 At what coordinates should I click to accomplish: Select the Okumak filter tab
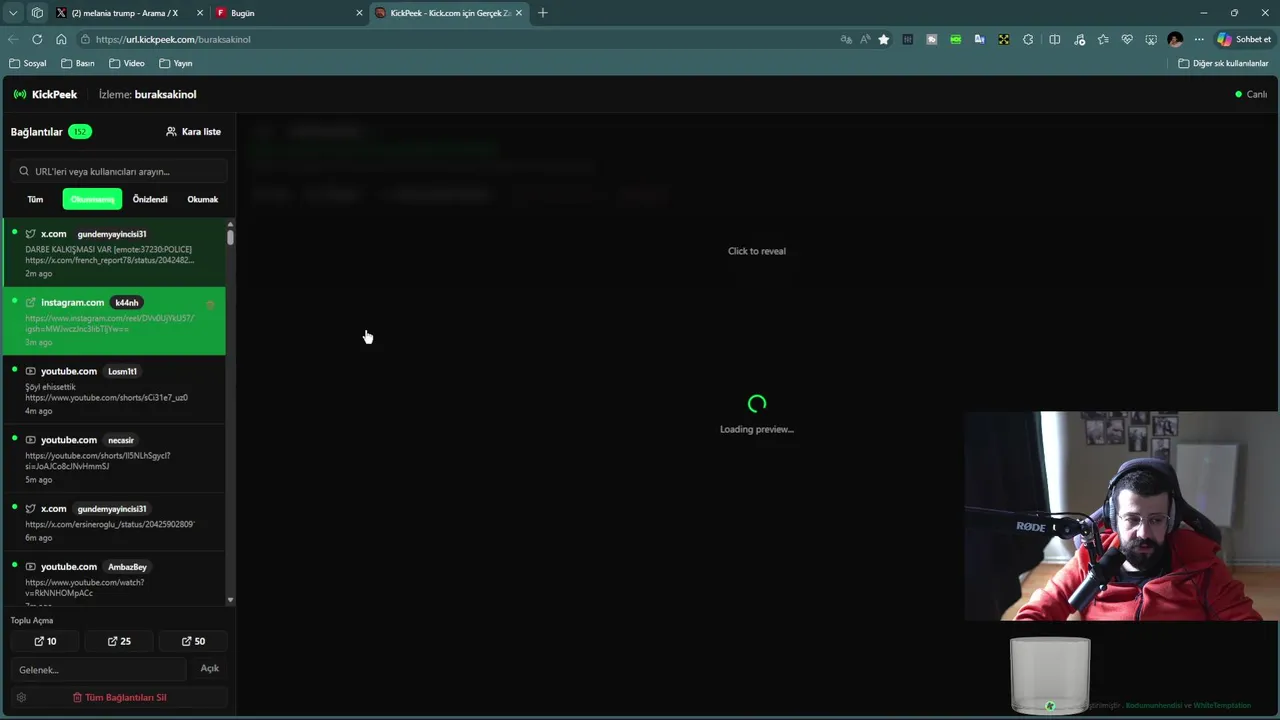(202, 199)
